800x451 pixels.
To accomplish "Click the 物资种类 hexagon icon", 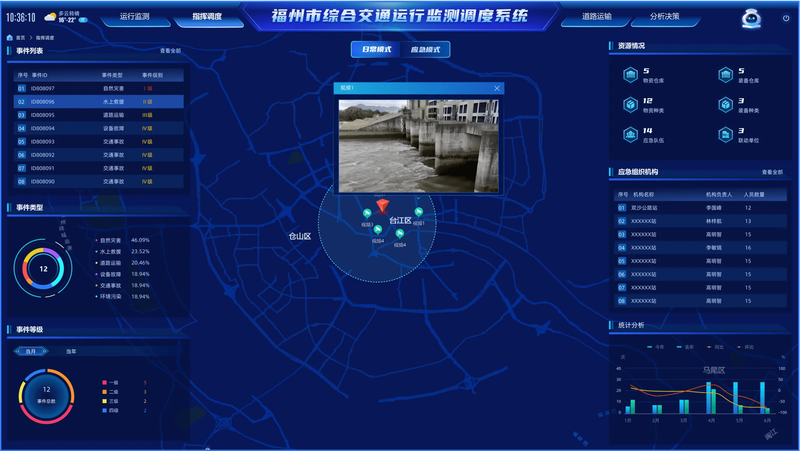I will point(630,105).
